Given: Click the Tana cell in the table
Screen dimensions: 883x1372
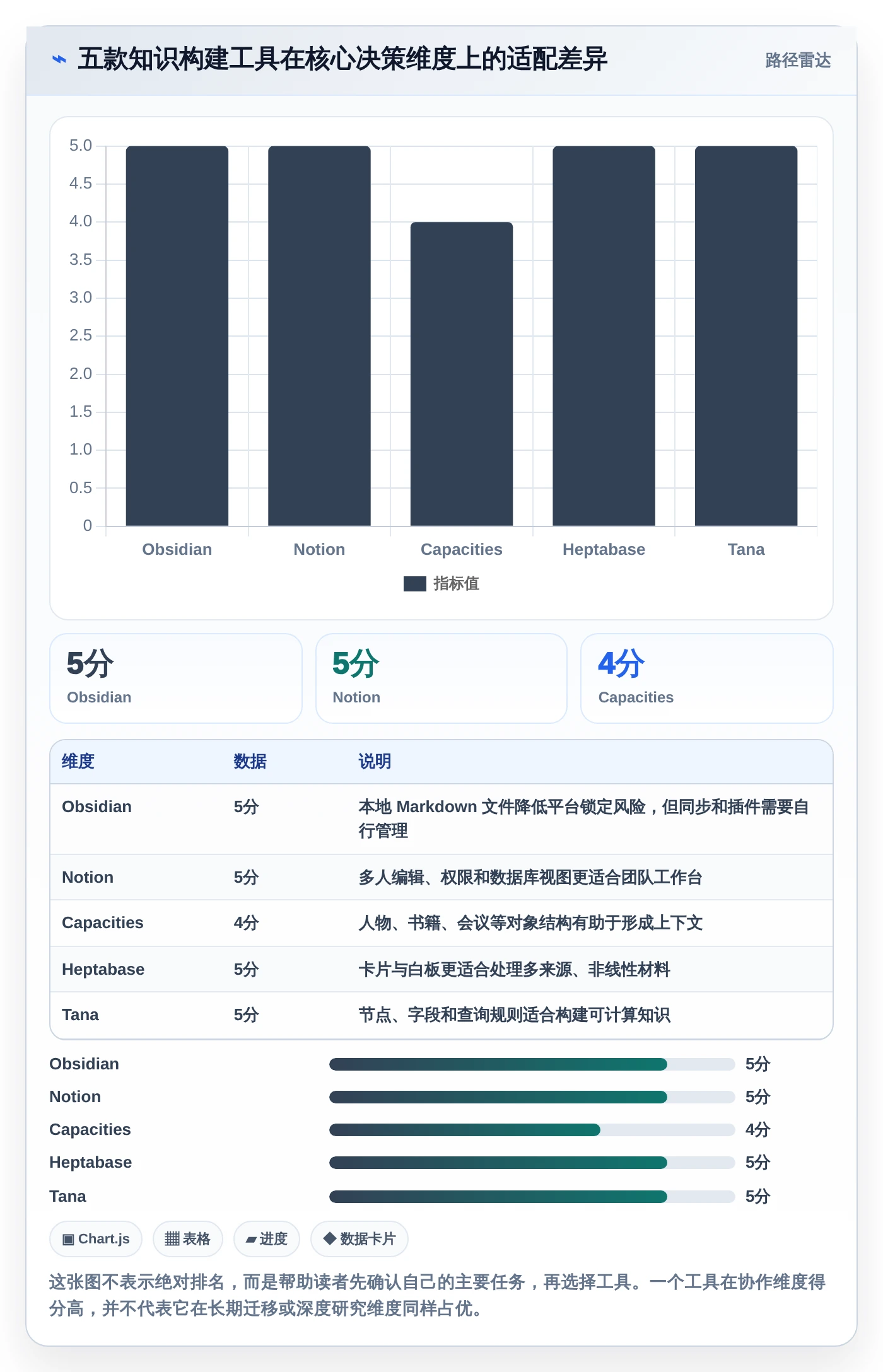Looking at the screenshot, I should 81,1015.
